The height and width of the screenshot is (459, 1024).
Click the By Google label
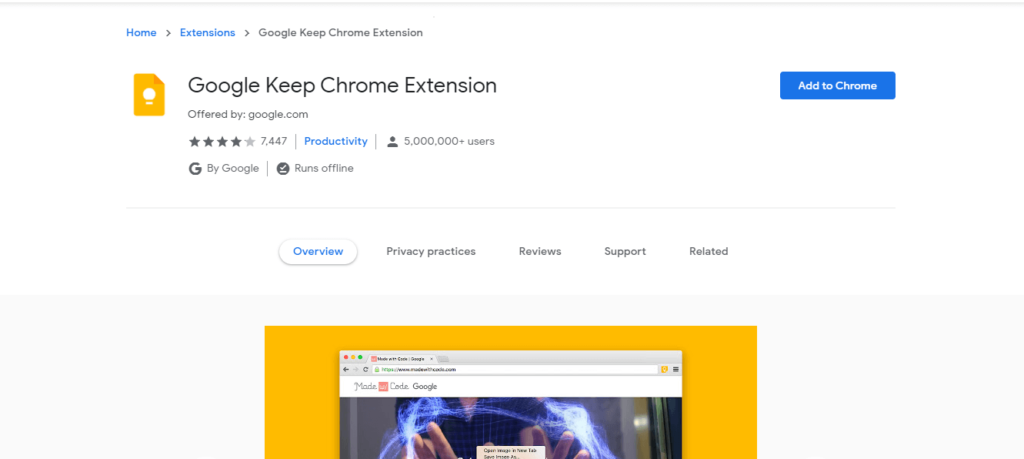pos(233,168)
